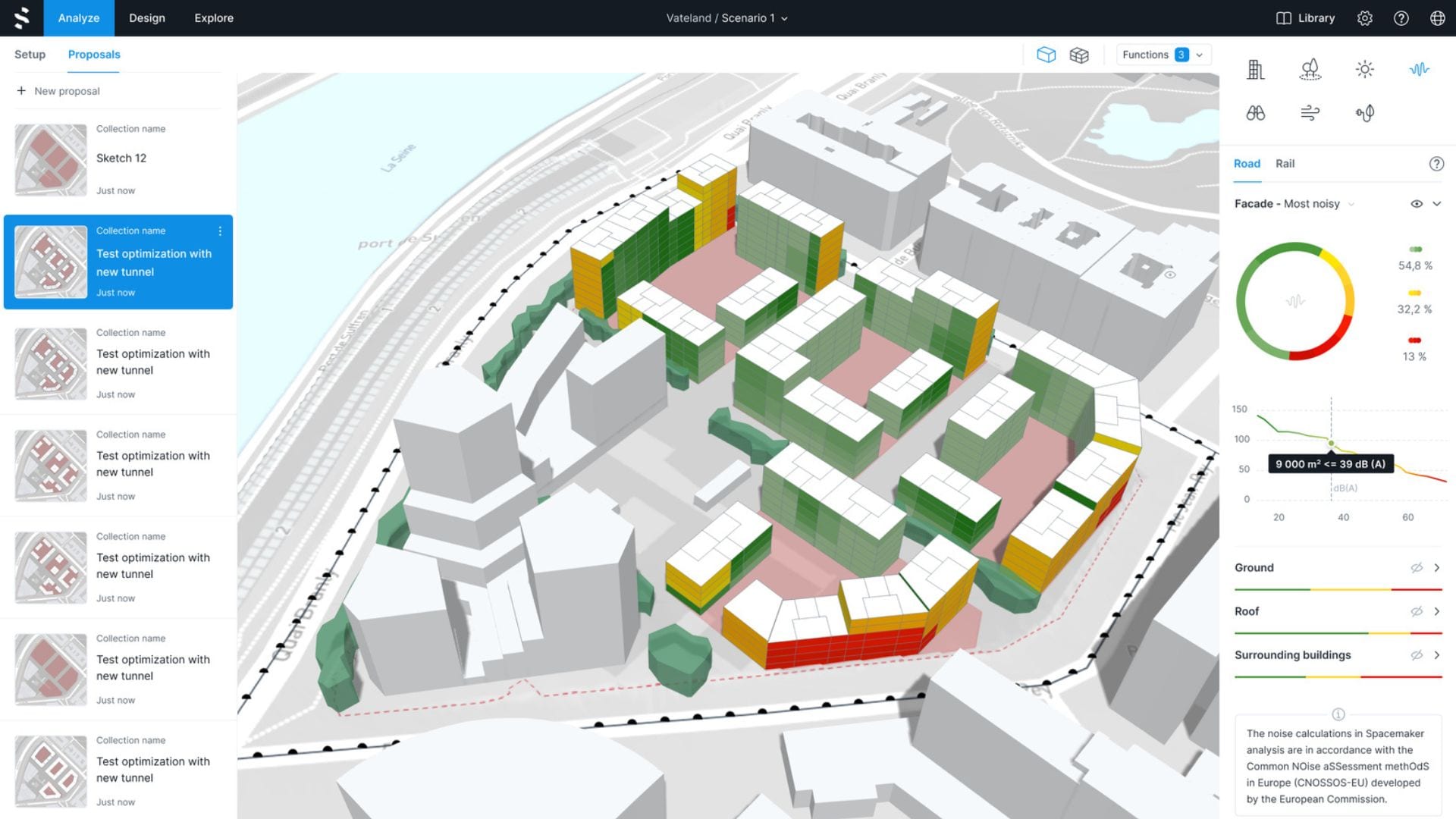
Task: Click the Ground section label
Action: tap(1254, 568)
